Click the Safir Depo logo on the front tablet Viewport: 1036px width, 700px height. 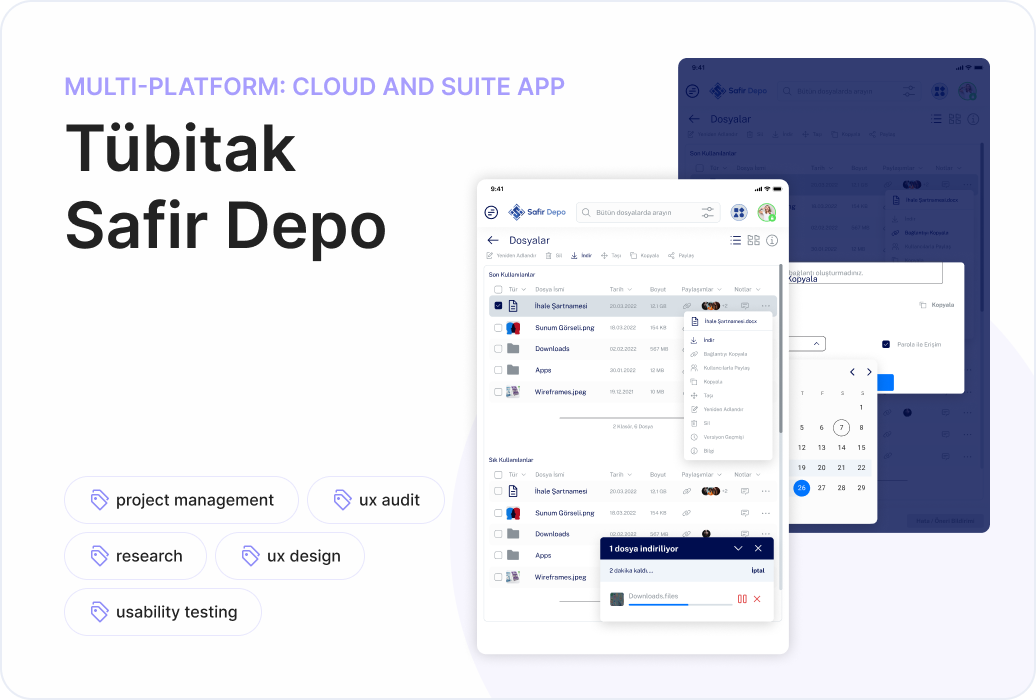536,212
